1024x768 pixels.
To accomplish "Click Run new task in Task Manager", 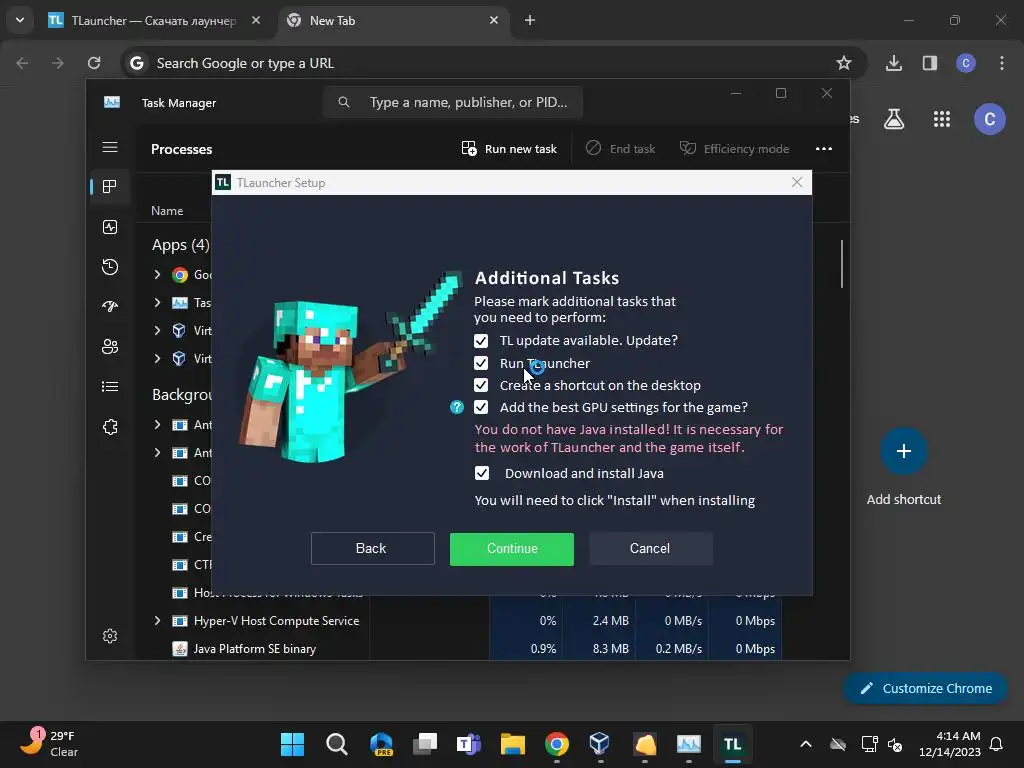I will (509, 149).
